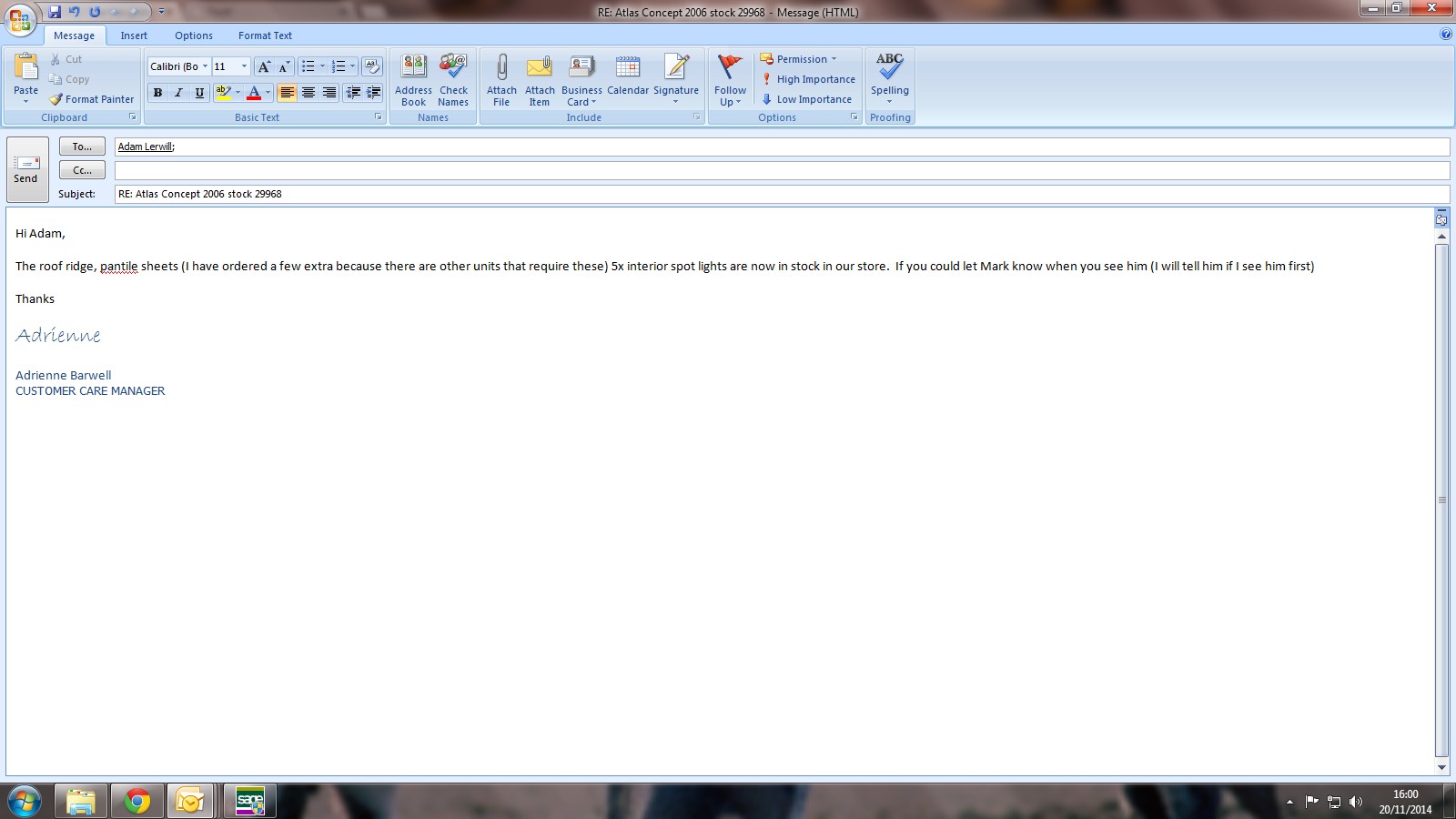Click into the Subject field
This screenshot has height=819, width=1456.
782,194
